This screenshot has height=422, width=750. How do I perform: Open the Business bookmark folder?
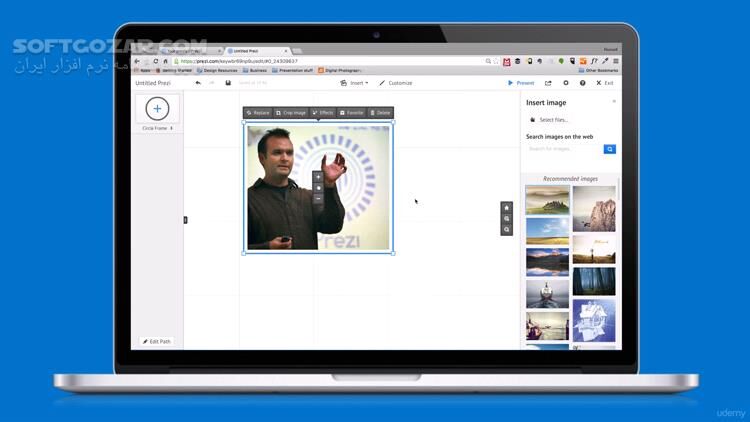click(x=255, y=70)
